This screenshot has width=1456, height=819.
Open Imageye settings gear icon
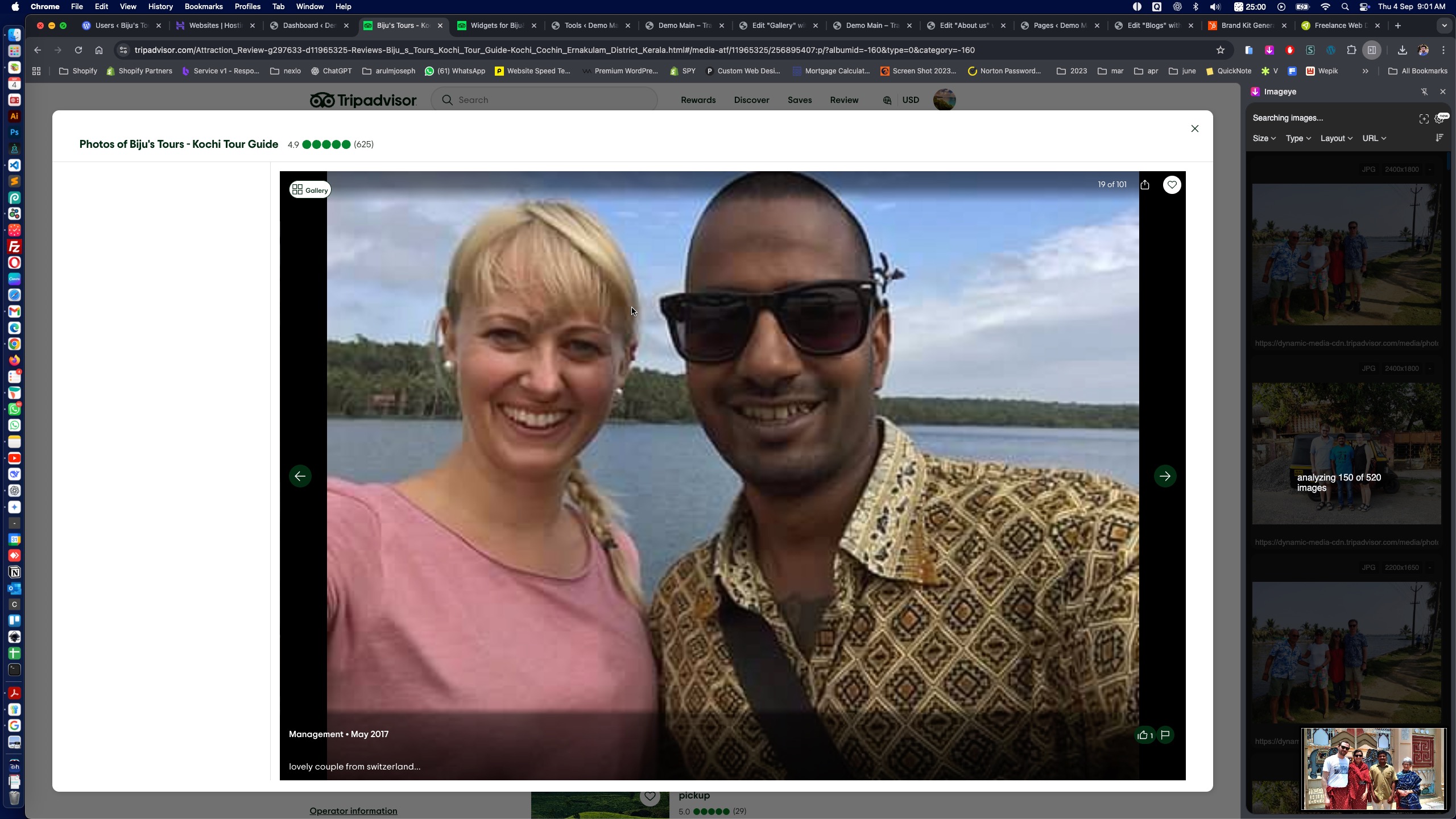[1440, 118]
